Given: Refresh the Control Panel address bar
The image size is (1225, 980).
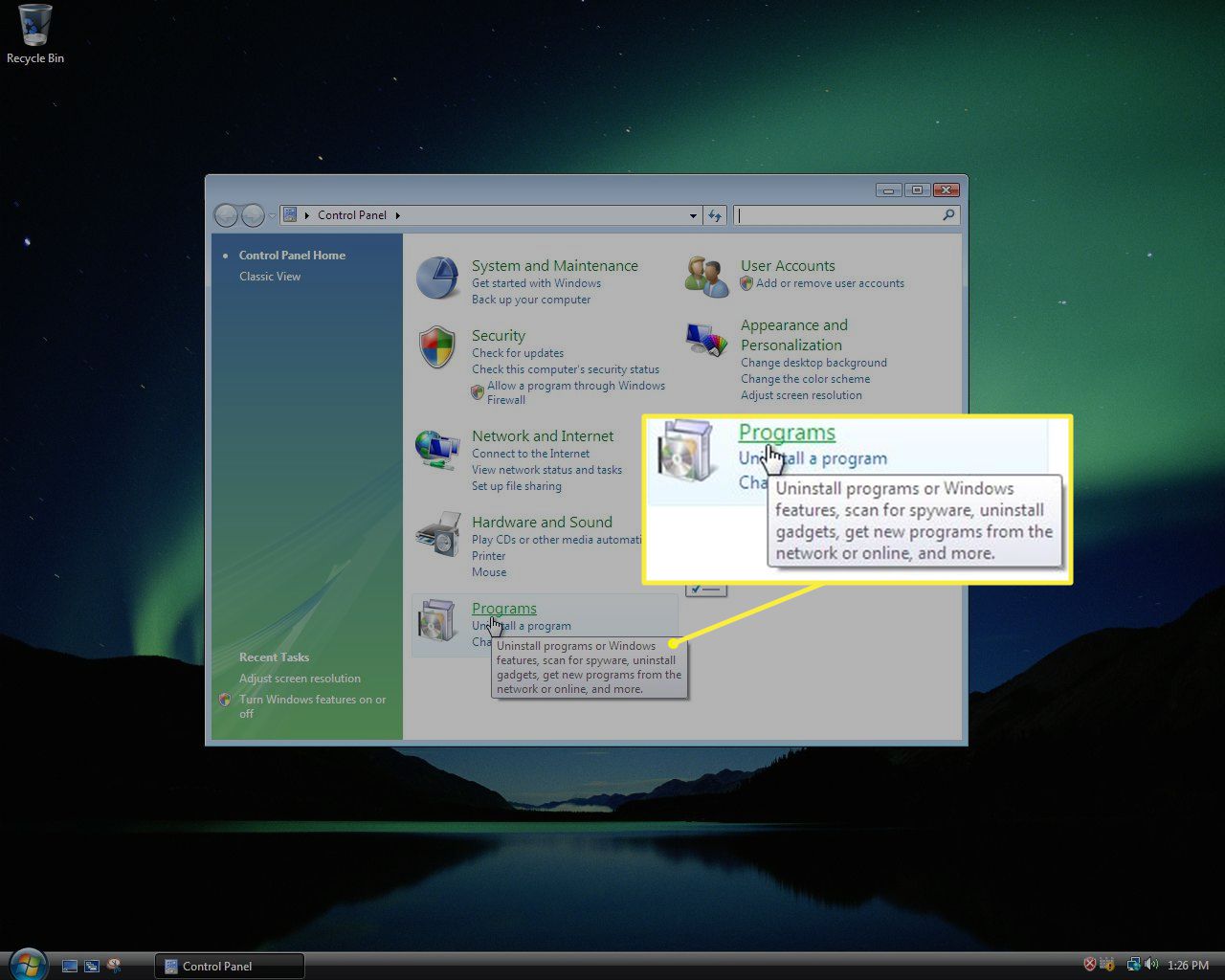Looking at the screenshot, I should point(715,215).
